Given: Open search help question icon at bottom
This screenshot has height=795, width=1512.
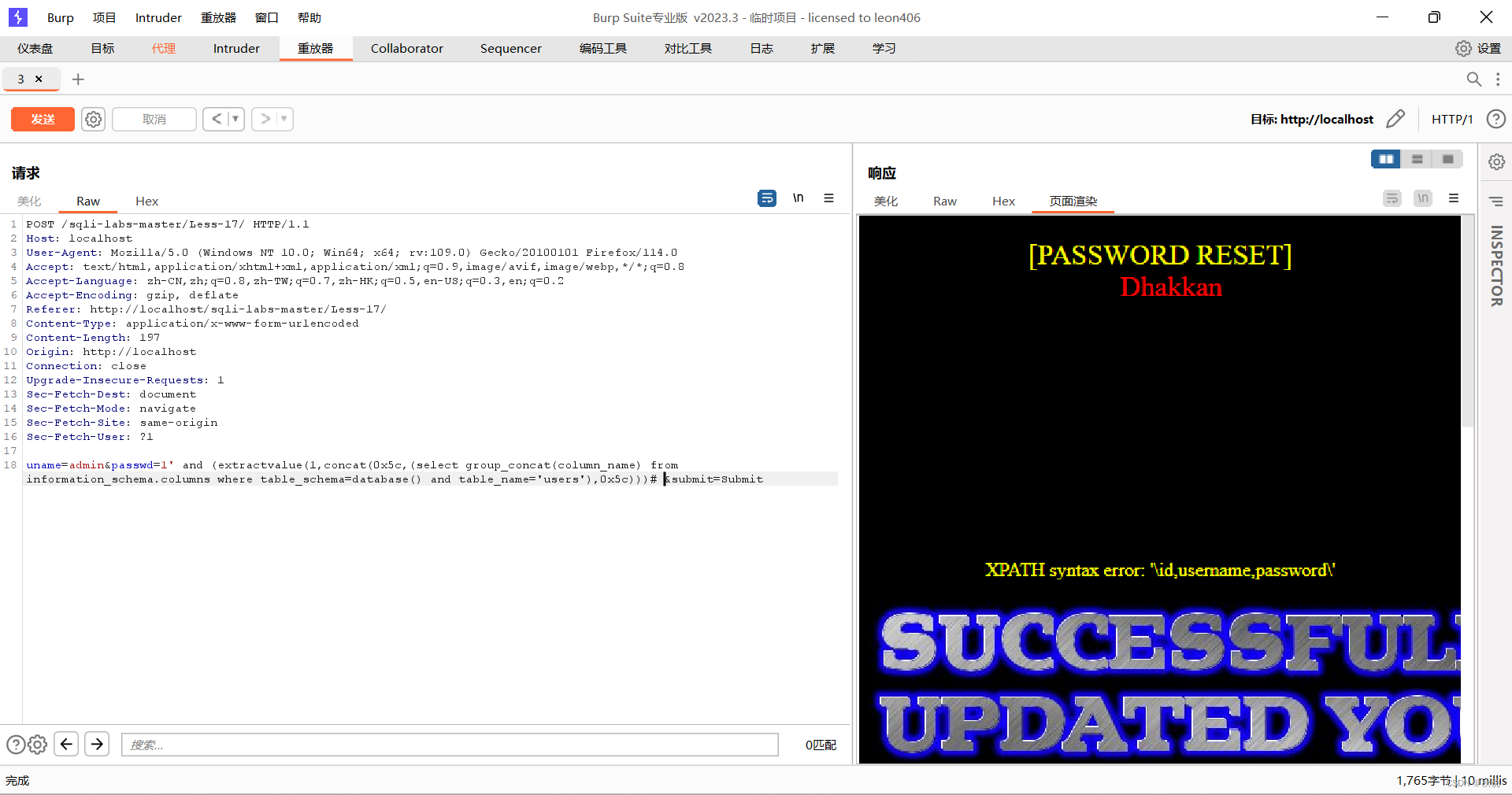Looking at the screenshot, I should pyautogui.click(x=16, y=745).
